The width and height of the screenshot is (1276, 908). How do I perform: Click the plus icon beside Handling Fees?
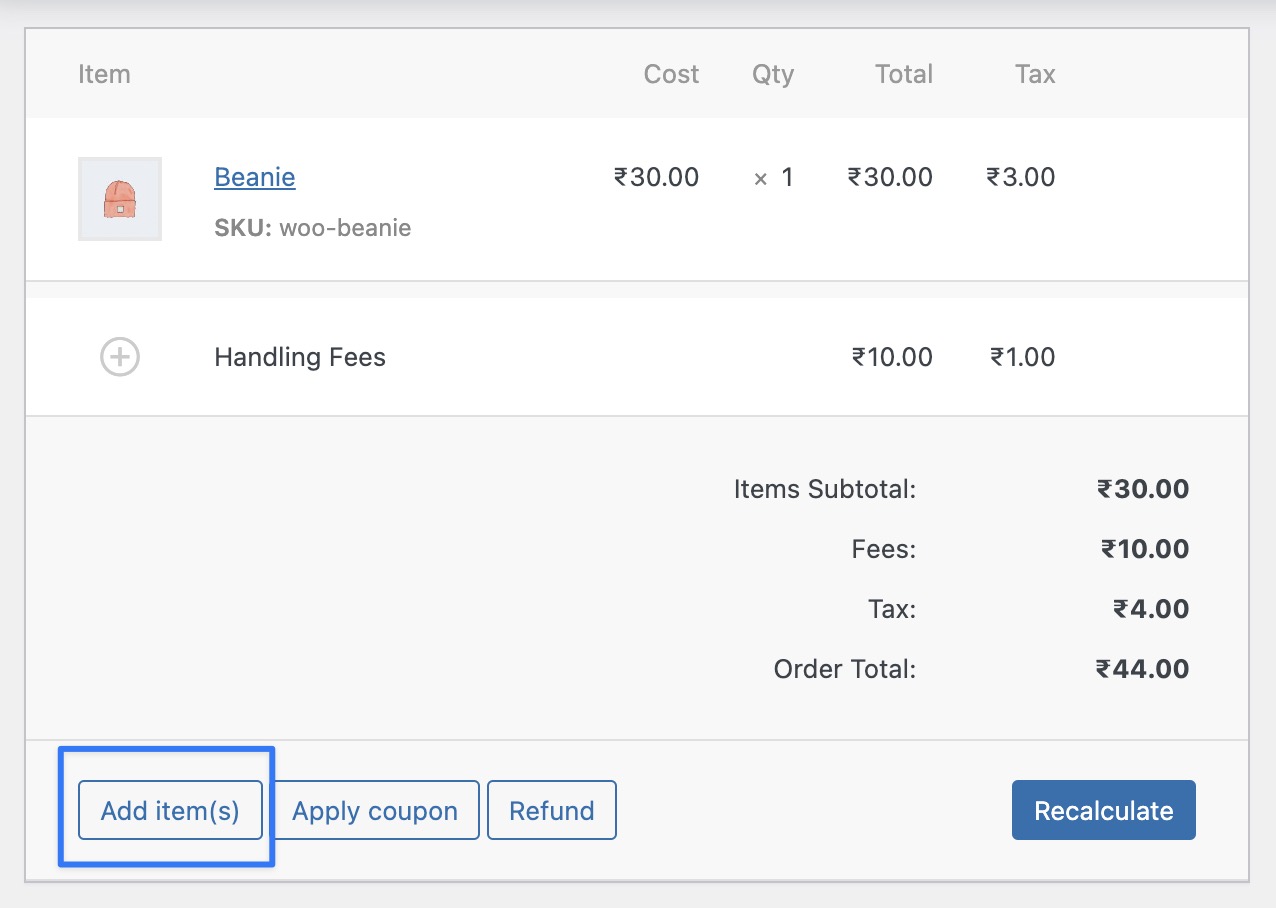[120, 357]
